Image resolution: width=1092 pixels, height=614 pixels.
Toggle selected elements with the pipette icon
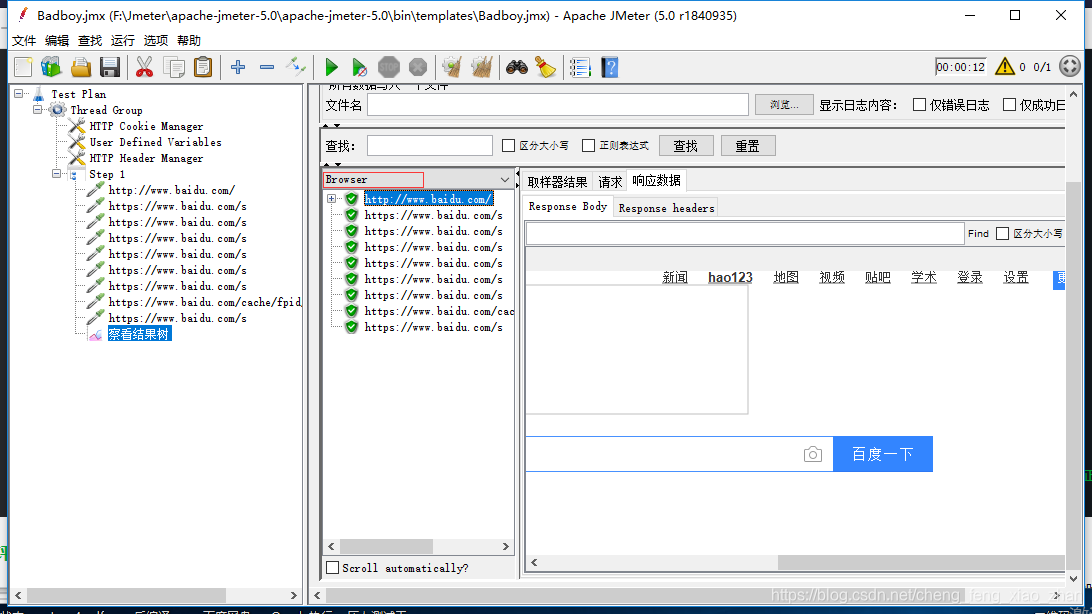(295, 68)
